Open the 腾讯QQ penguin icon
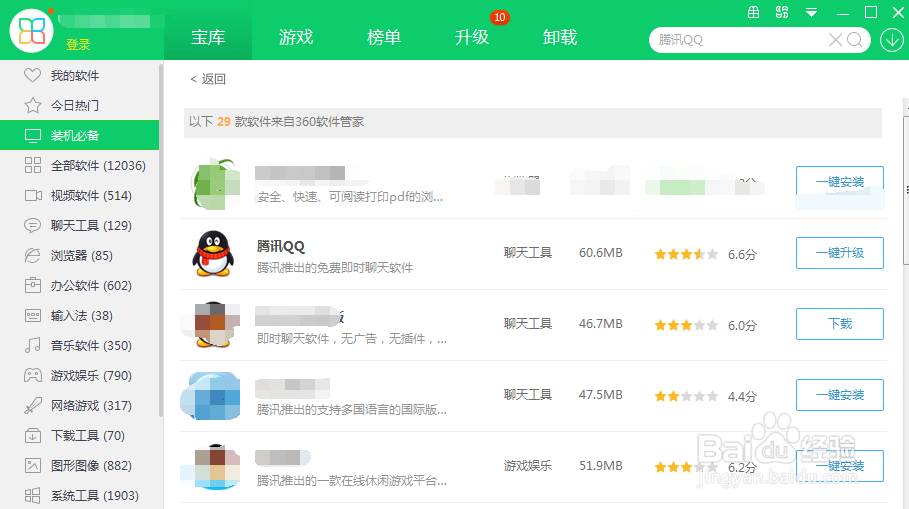The image size is (909, 509). [213, 254]
